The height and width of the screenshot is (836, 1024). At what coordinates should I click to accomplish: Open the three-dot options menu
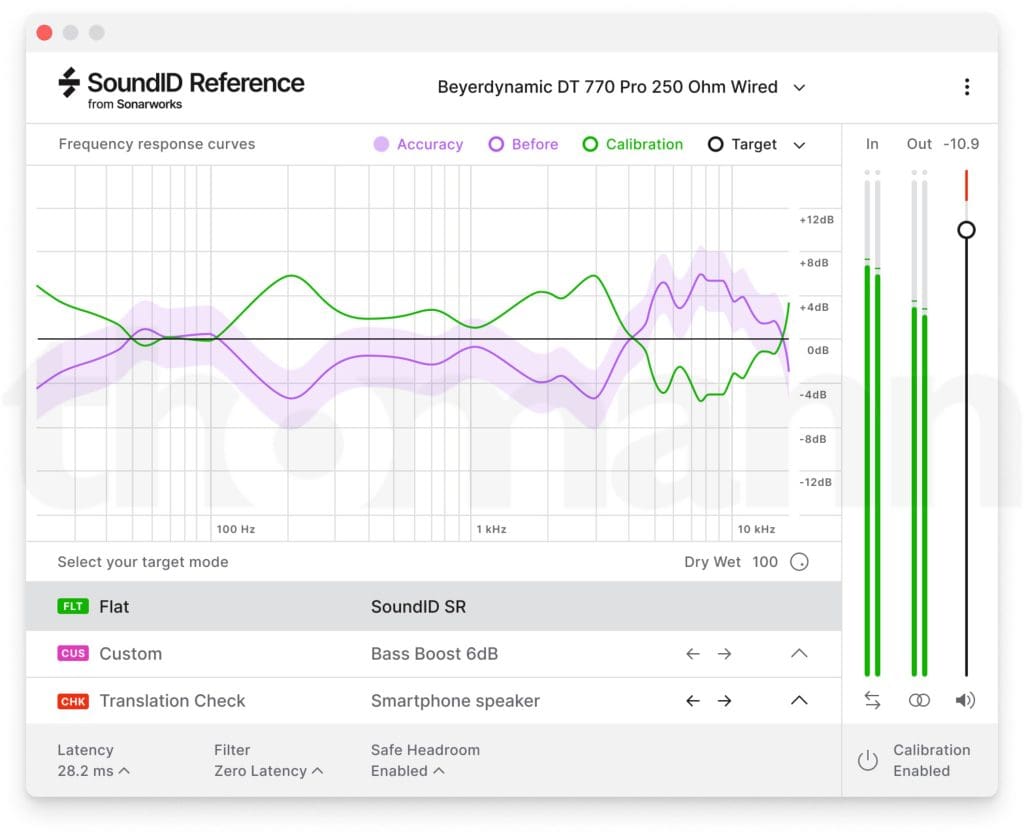[x=966, y=87]
